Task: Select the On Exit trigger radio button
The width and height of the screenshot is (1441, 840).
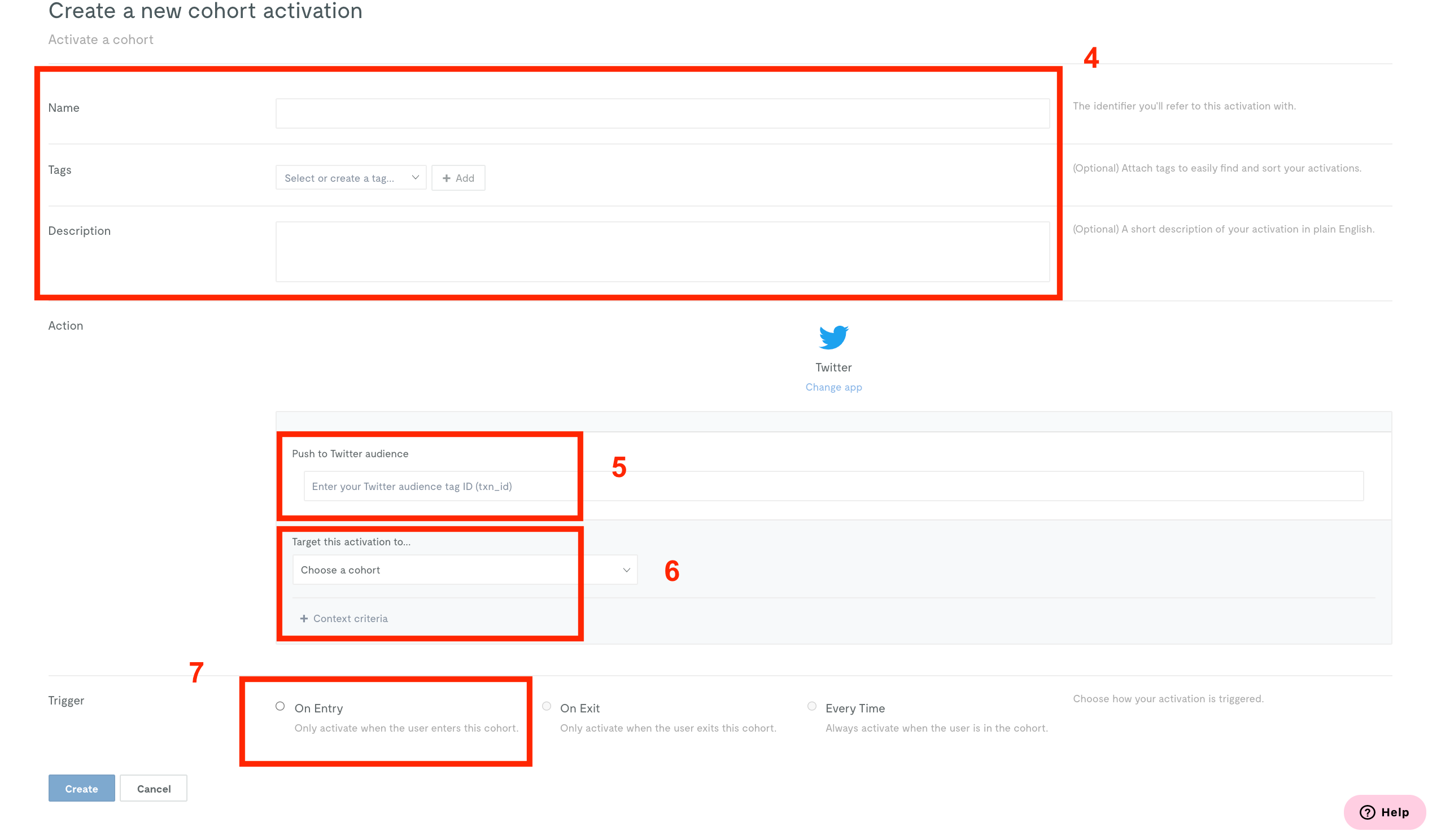Action: [x=547, y=706]
